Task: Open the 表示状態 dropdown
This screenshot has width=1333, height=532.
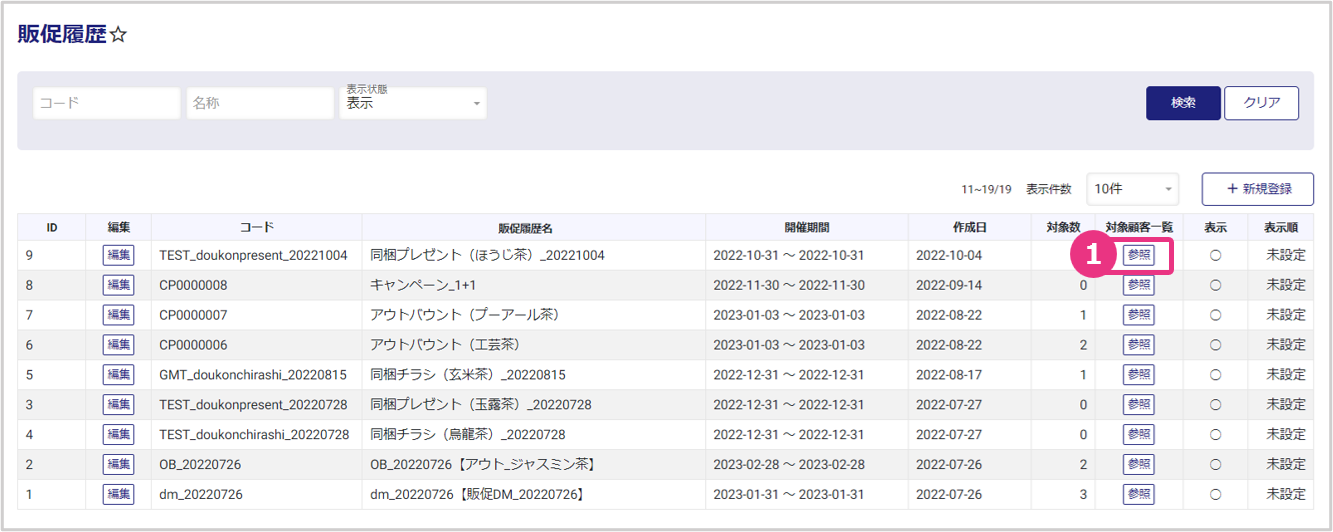Action: 413,103
